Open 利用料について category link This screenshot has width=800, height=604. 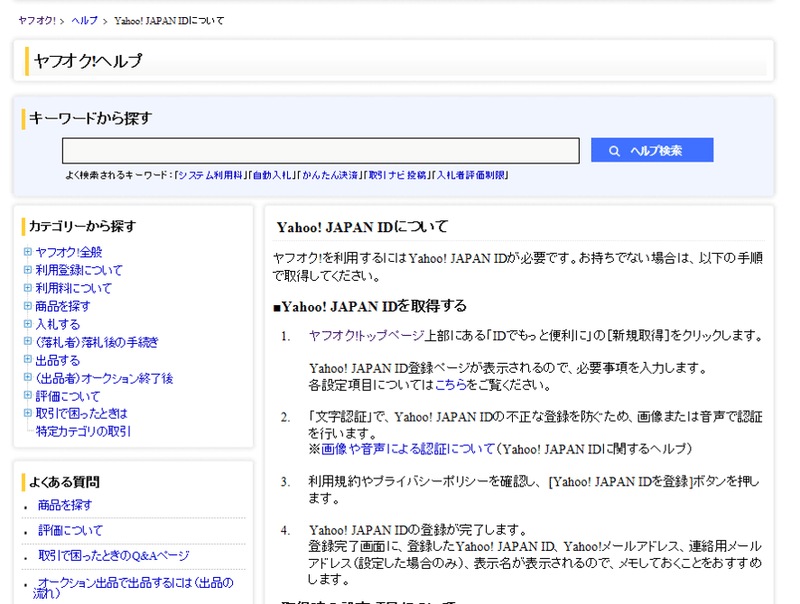pyautogui.click(x=73, y=288)
